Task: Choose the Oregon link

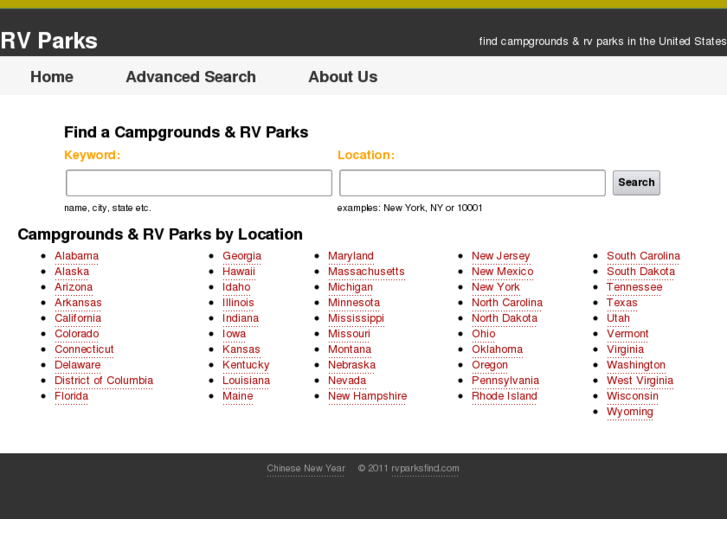Action: coord(490,365)
